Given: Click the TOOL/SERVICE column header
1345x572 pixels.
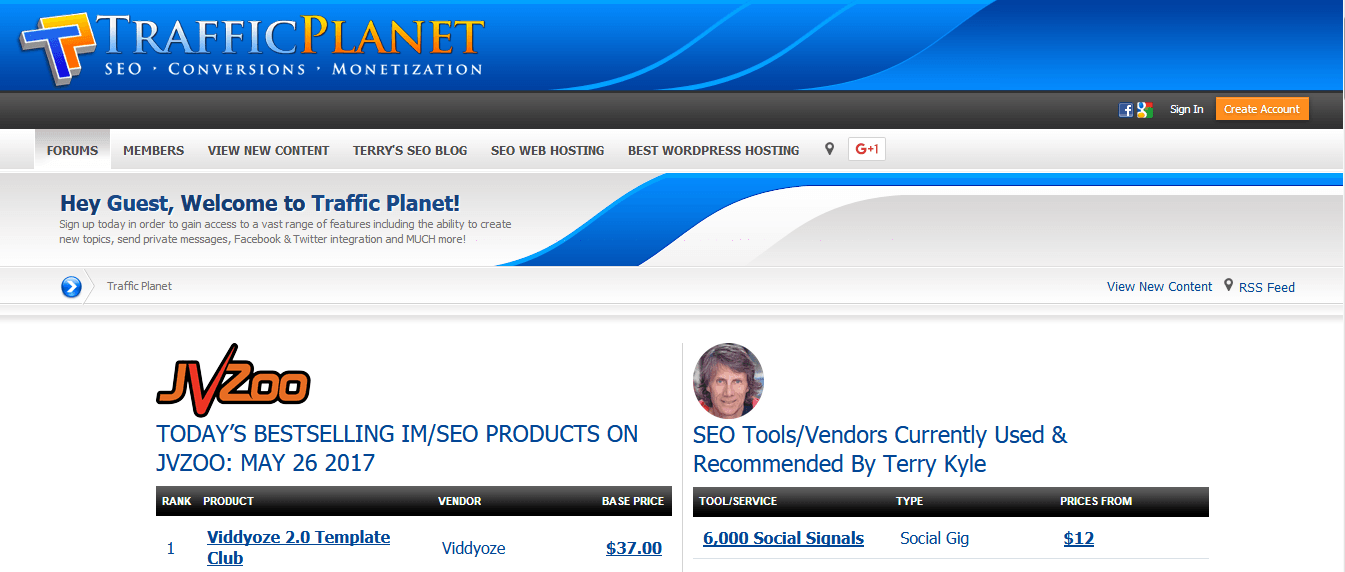Looking at the screenshot, I should (740, 501).
